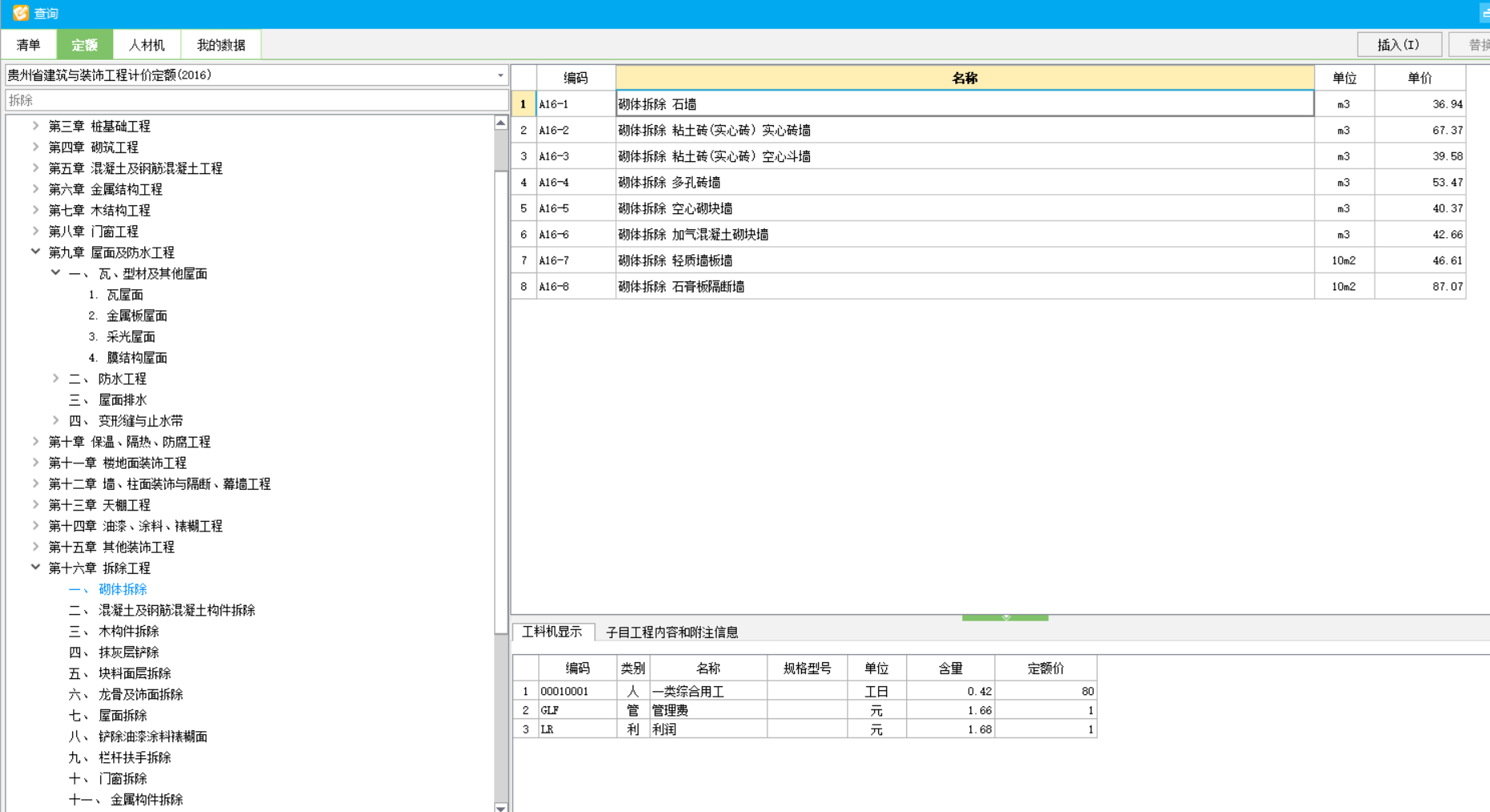
Task: Collapse bottom panel via green splitter handle
Action: tap(1006, 618)
